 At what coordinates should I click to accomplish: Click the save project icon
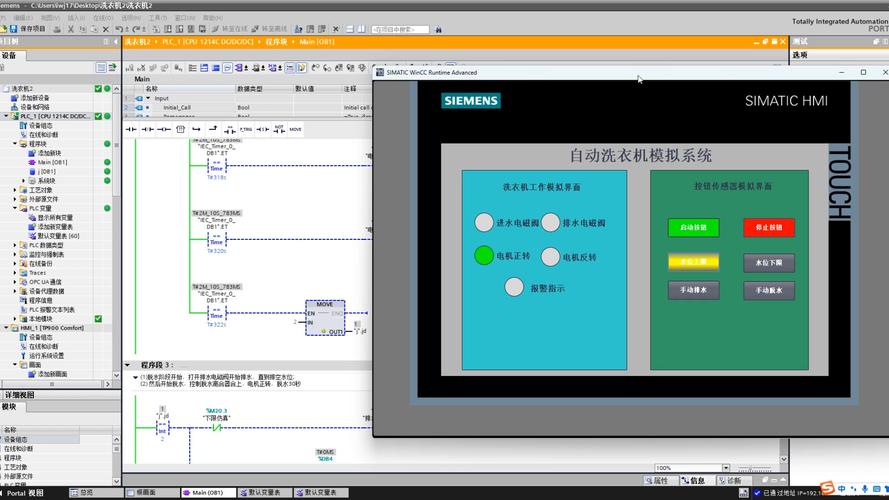coord(12,29)
